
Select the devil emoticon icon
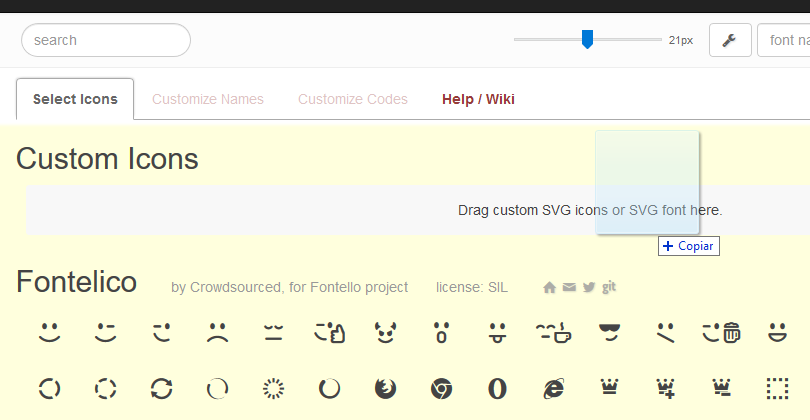point(385,333)
